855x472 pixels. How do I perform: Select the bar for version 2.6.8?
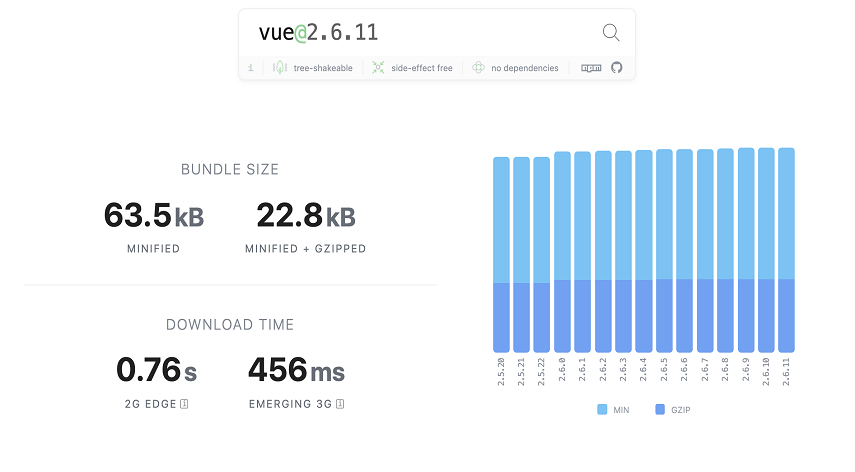click(x=725, y=251)
